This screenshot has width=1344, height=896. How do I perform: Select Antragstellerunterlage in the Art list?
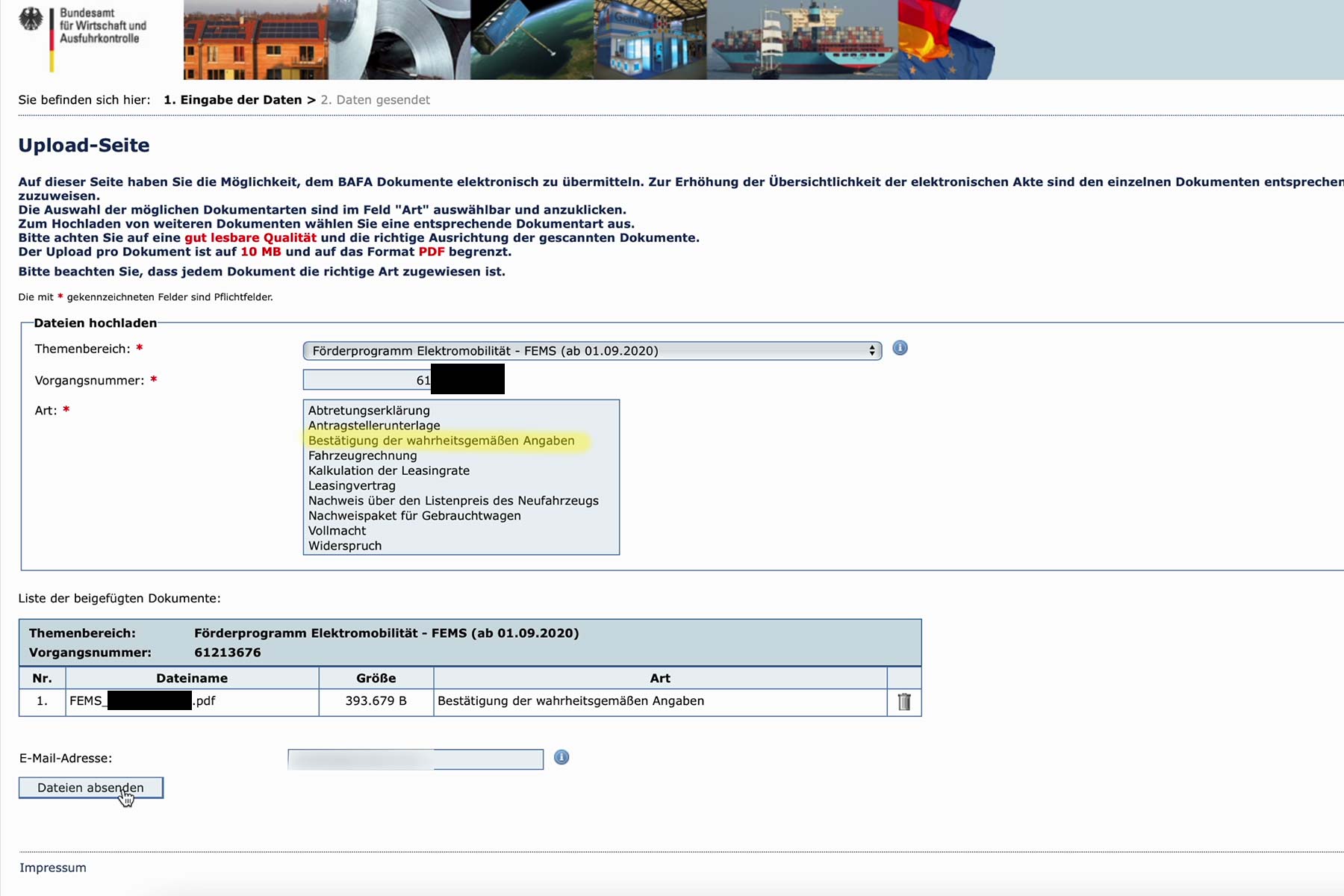pos(374,426)
